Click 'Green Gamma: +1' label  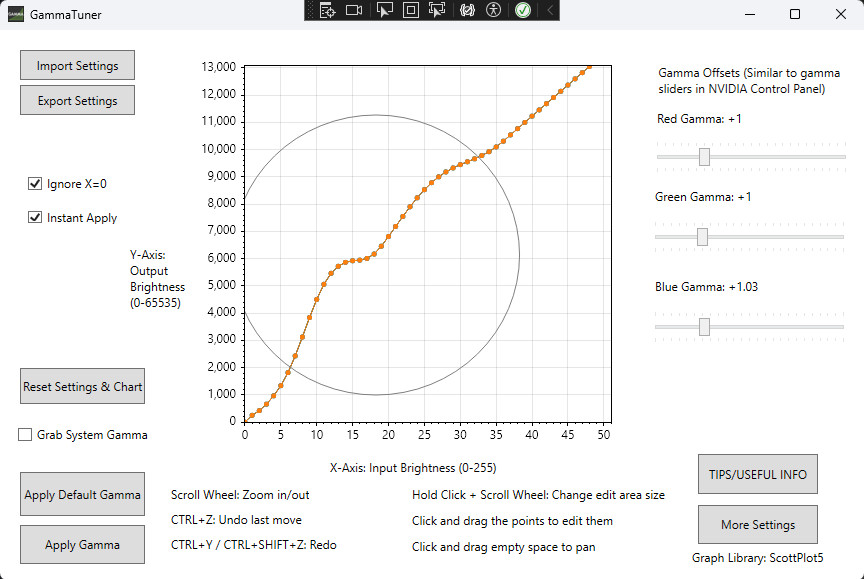703,197
